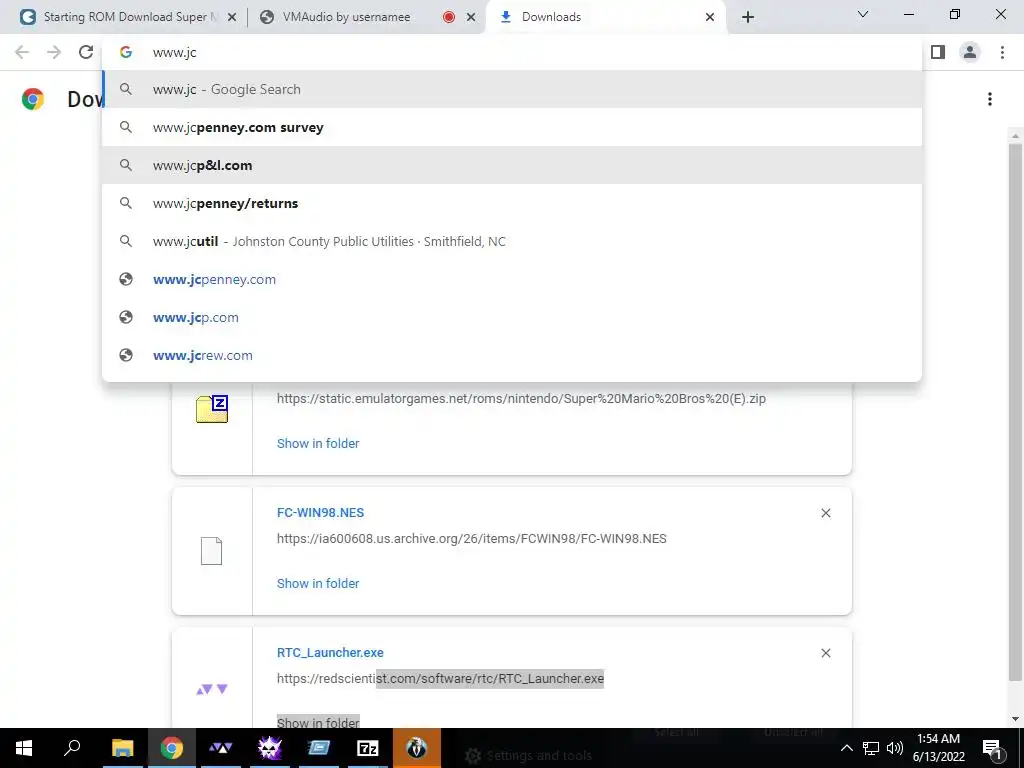Click the blank file icon for FC-WIN98.NES

(x=212, y=551)
